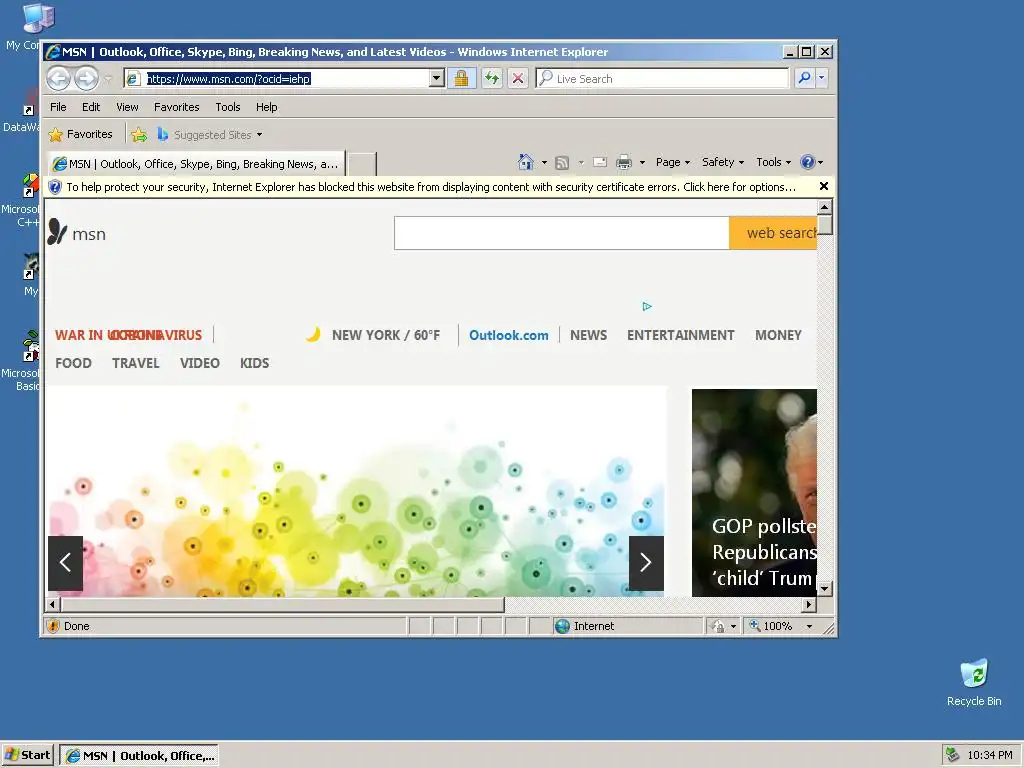This screenshot has width=1024, height=768.
Task: Close the yellow information bar
Action: point(824,187)
